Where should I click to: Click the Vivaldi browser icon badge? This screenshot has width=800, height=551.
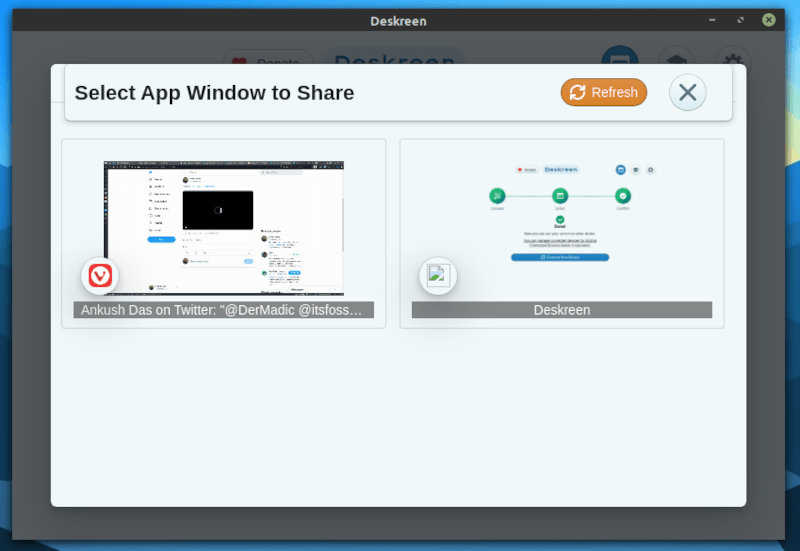click(x=100, y=275)
